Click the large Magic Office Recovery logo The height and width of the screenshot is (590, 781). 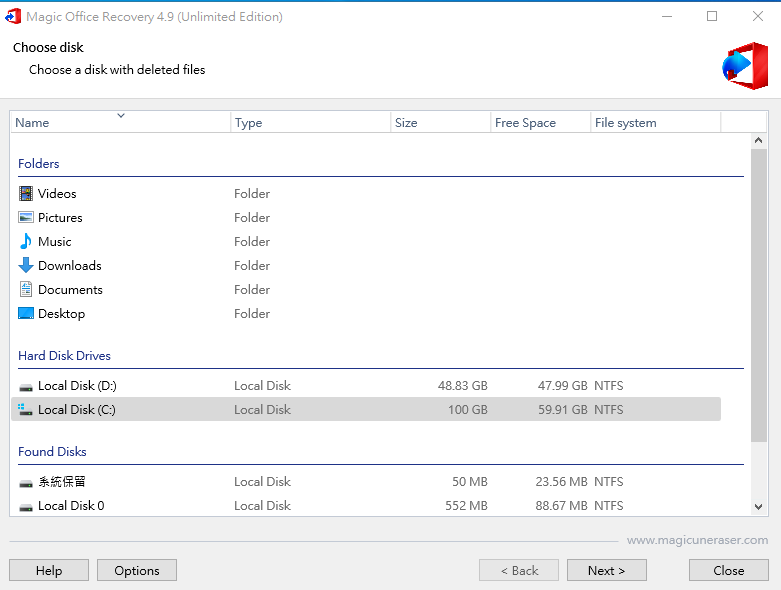point(745,66)
